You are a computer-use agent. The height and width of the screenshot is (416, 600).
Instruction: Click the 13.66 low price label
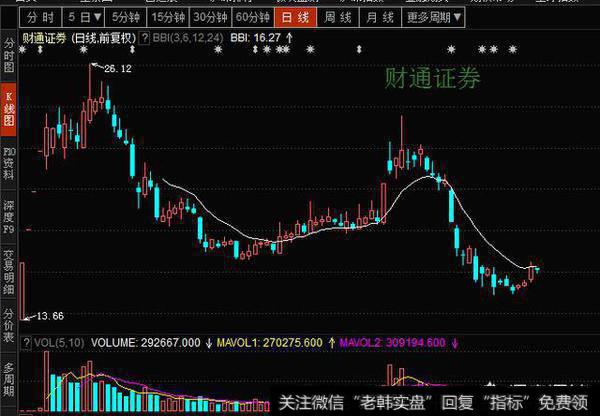click(50, 316)
